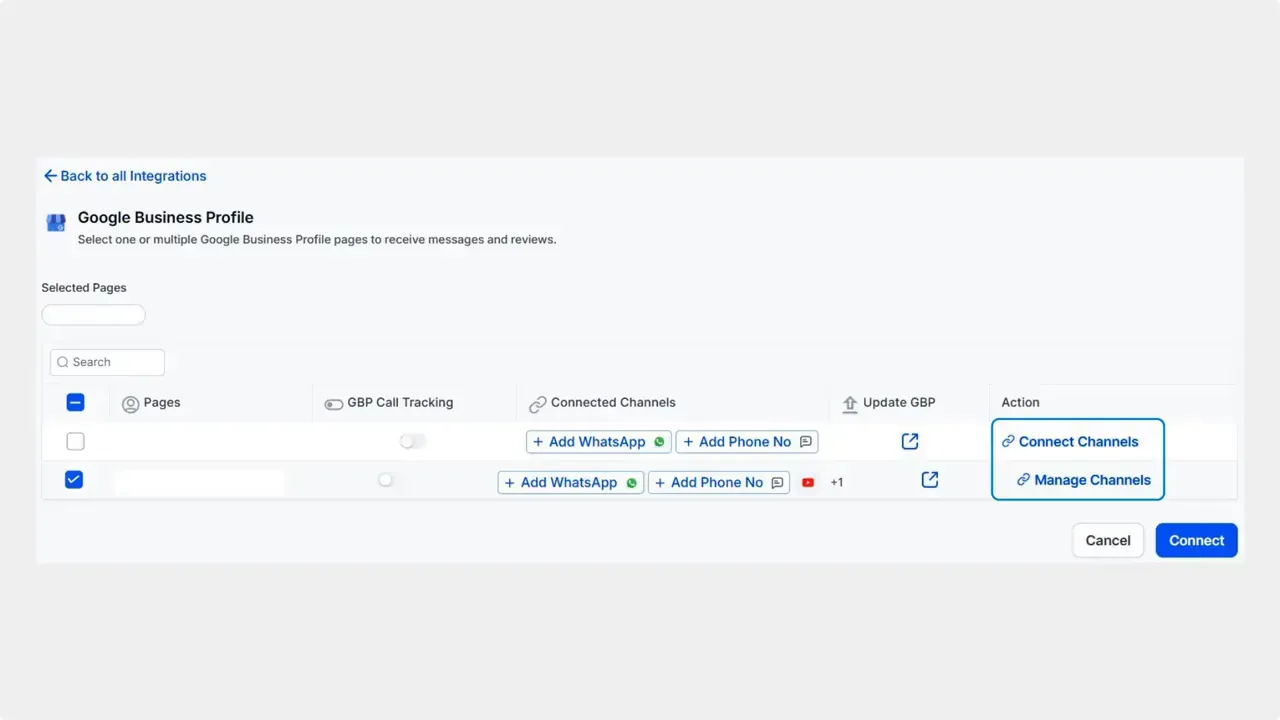Open Back to all Integrations link
The width and height of the screenshot is (1280, 720).
click(132, 175)
